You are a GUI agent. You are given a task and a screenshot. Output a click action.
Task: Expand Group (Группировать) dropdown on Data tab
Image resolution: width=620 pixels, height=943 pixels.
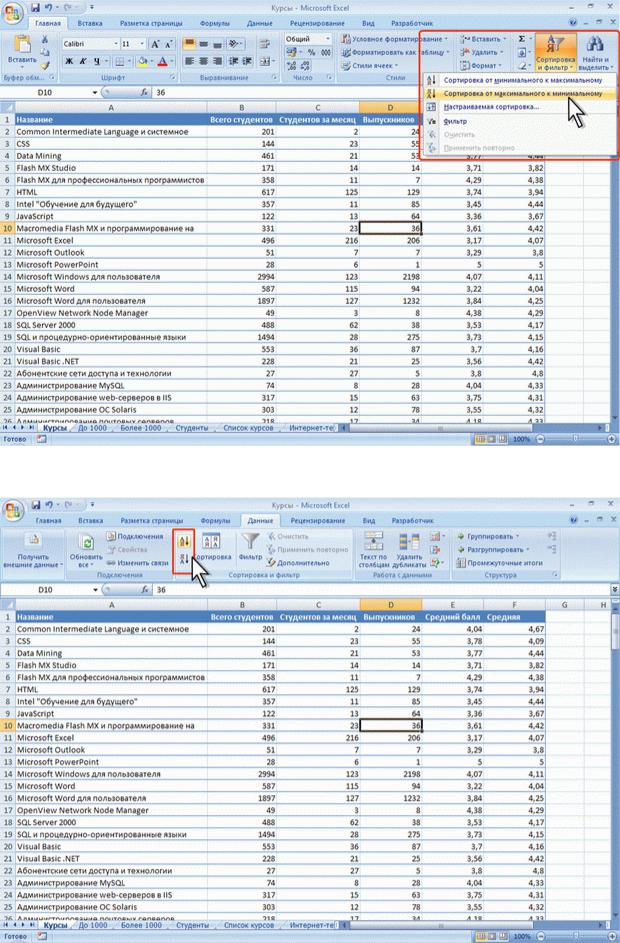517,536
